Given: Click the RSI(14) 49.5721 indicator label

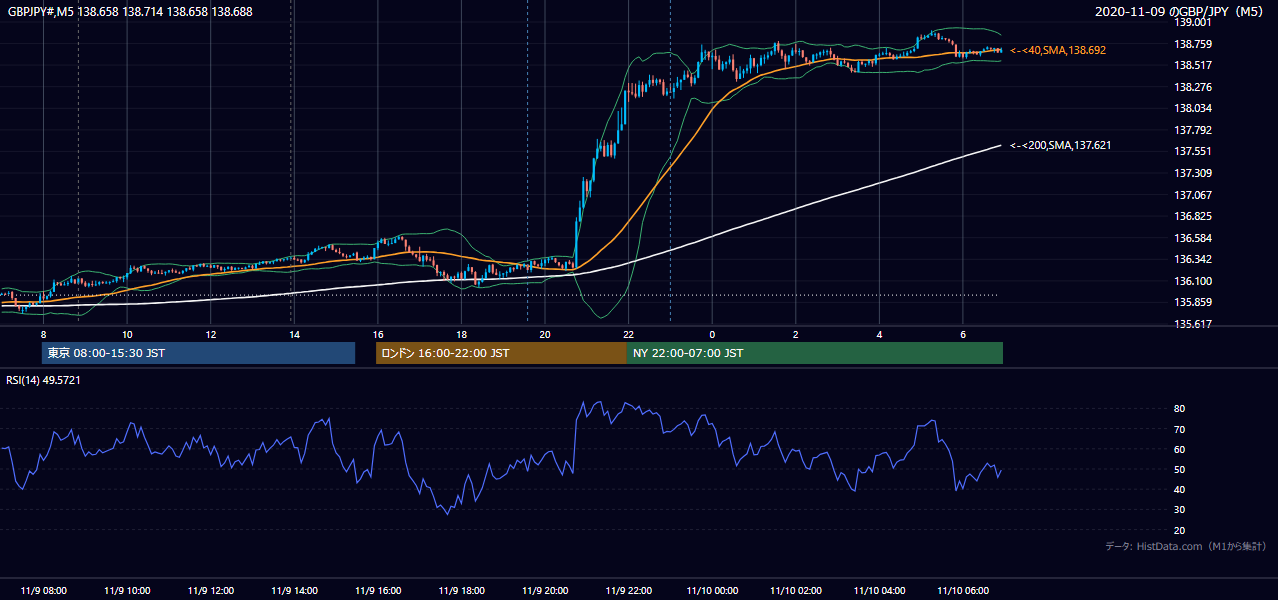Looking at the screenshot, I should point(43,380).
